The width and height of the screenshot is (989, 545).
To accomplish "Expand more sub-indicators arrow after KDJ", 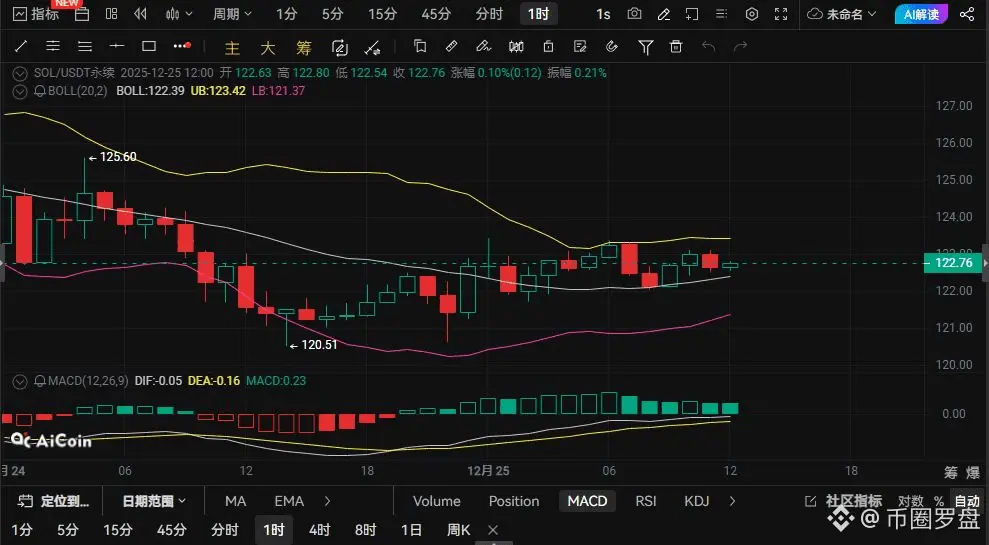I will click(x=732, y=501).
